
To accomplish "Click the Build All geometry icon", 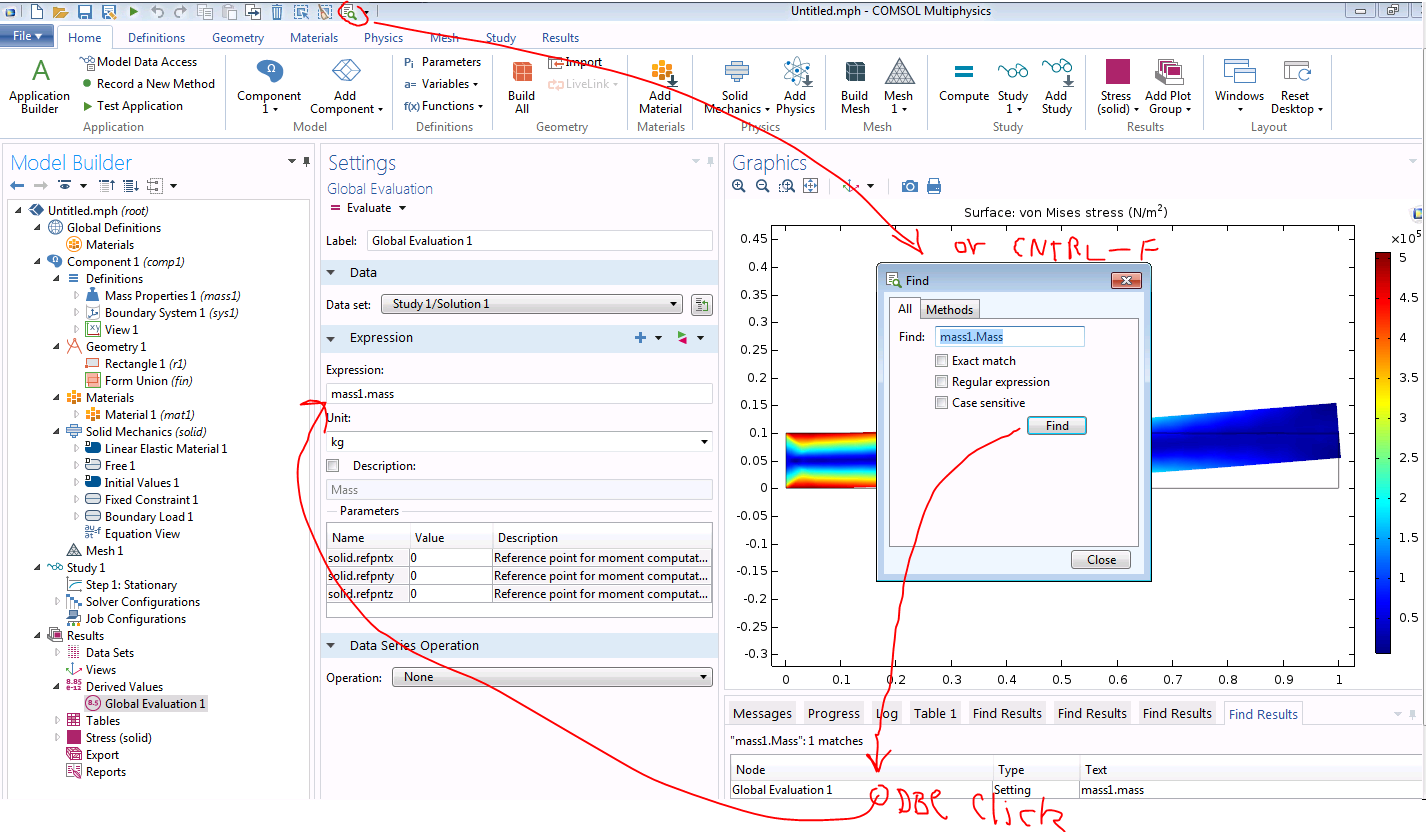I will click(x=521, y=74).
